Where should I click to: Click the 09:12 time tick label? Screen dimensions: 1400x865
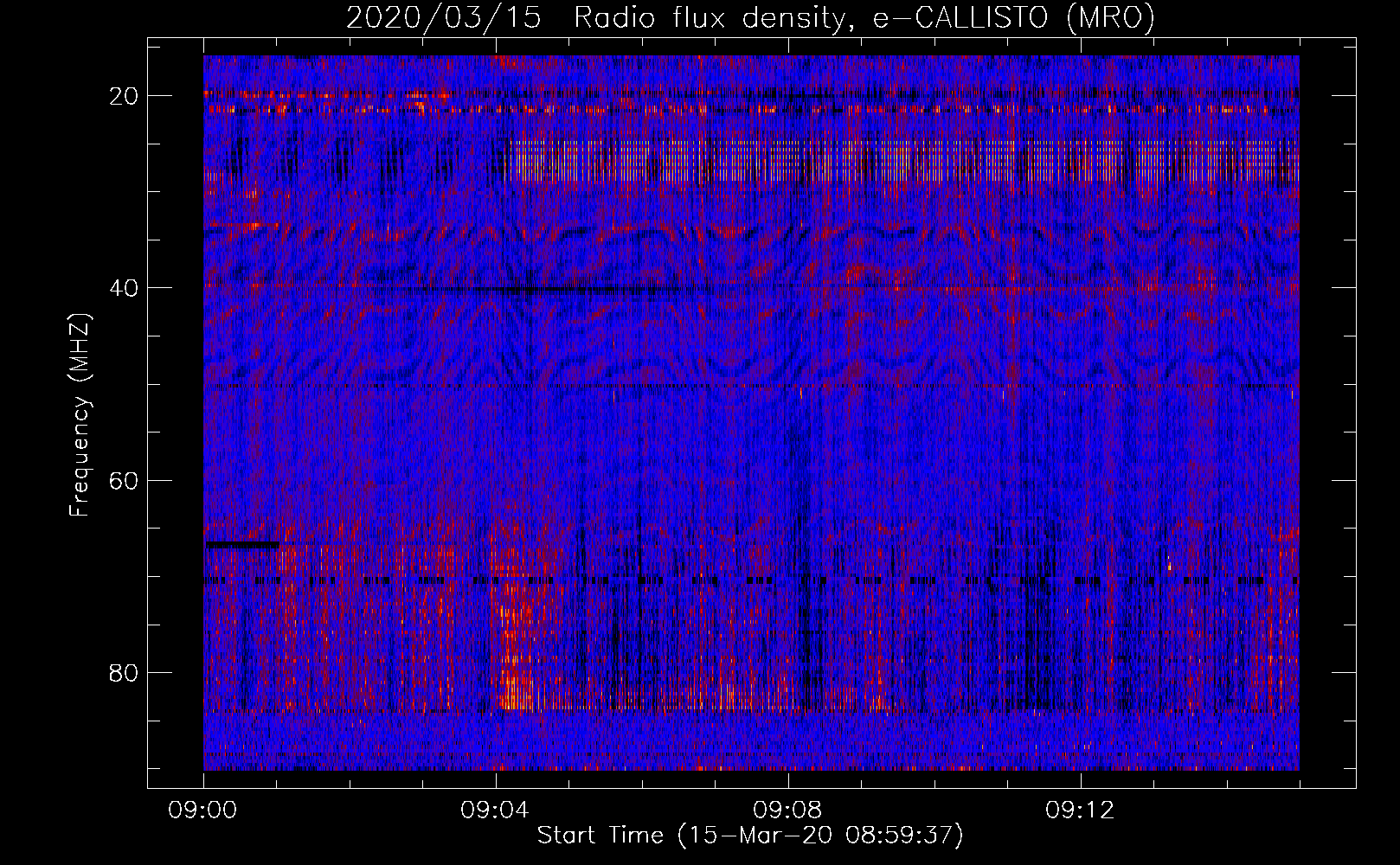(1081, 811)
